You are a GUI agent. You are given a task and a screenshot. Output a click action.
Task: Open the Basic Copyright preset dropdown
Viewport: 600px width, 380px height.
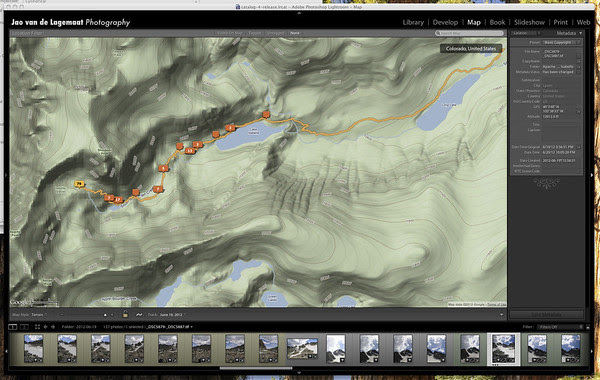tap(562, 42)
